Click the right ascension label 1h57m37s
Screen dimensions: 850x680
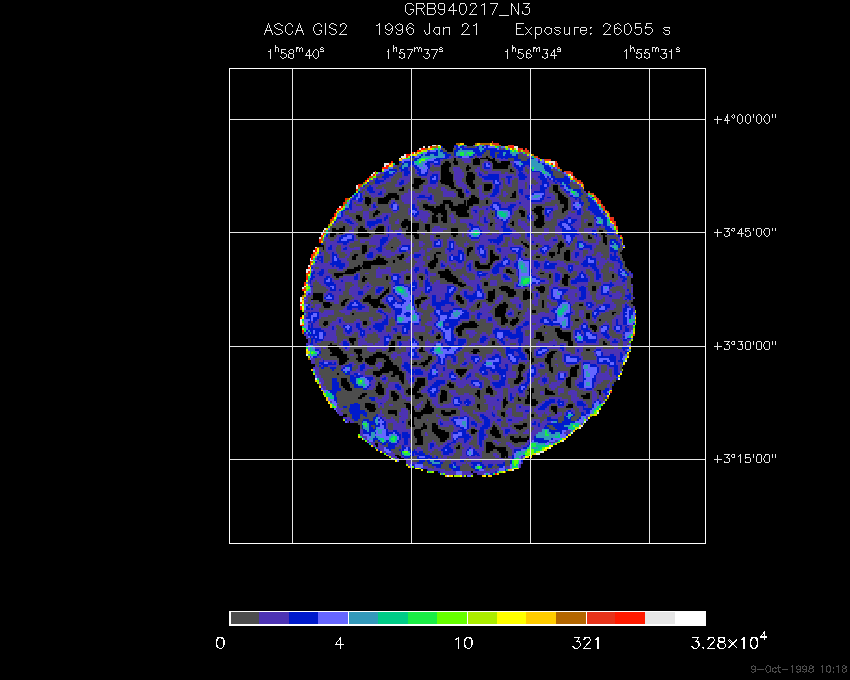point(415,53)
